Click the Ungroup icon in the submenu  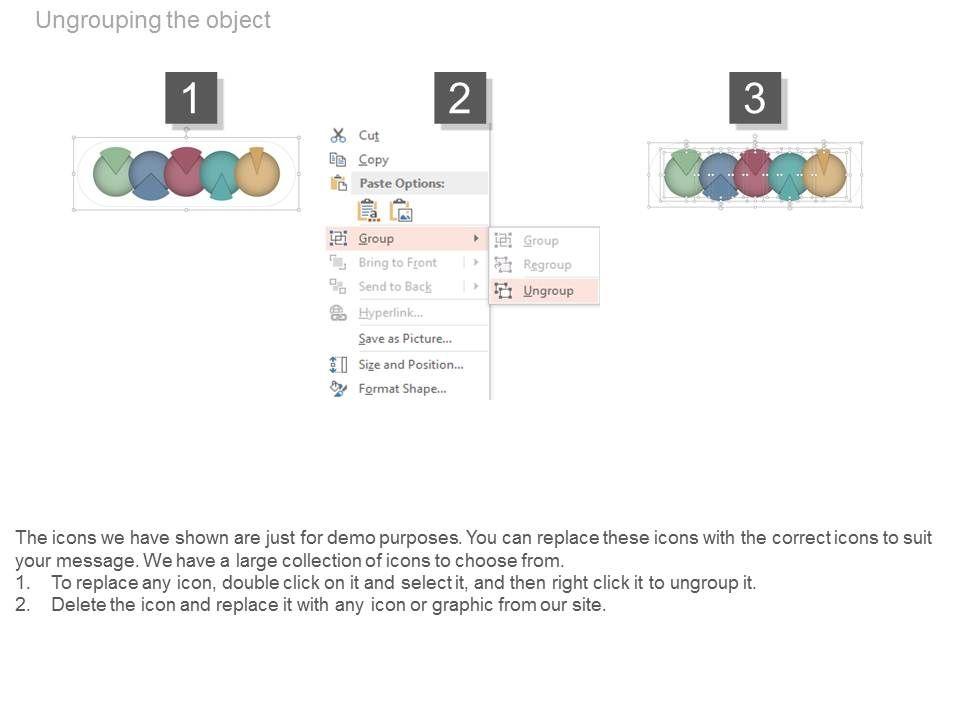(503, 291)
